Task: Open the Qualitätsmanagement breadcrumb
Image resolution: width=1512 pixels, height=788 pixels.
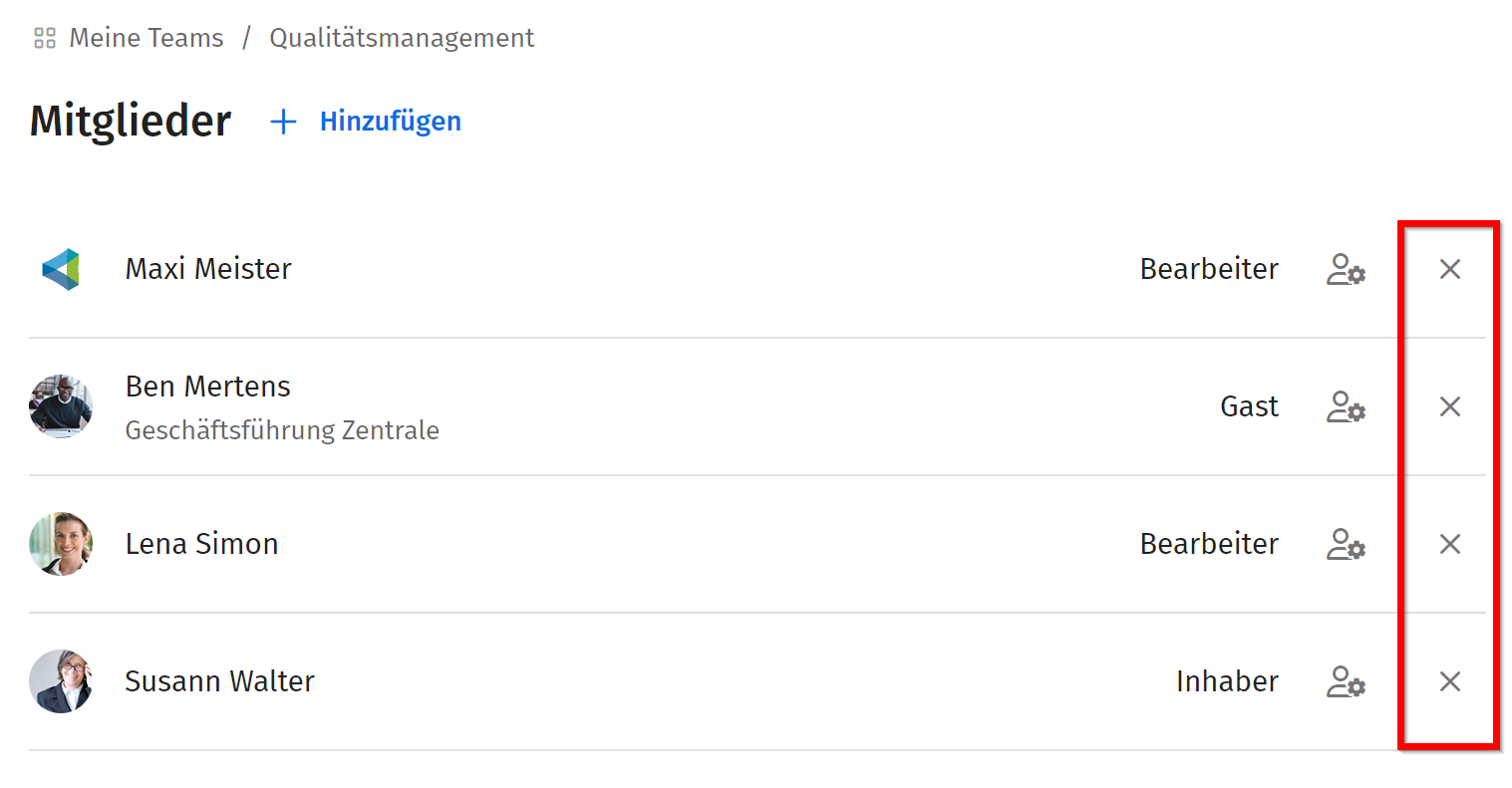Action: 402,38
